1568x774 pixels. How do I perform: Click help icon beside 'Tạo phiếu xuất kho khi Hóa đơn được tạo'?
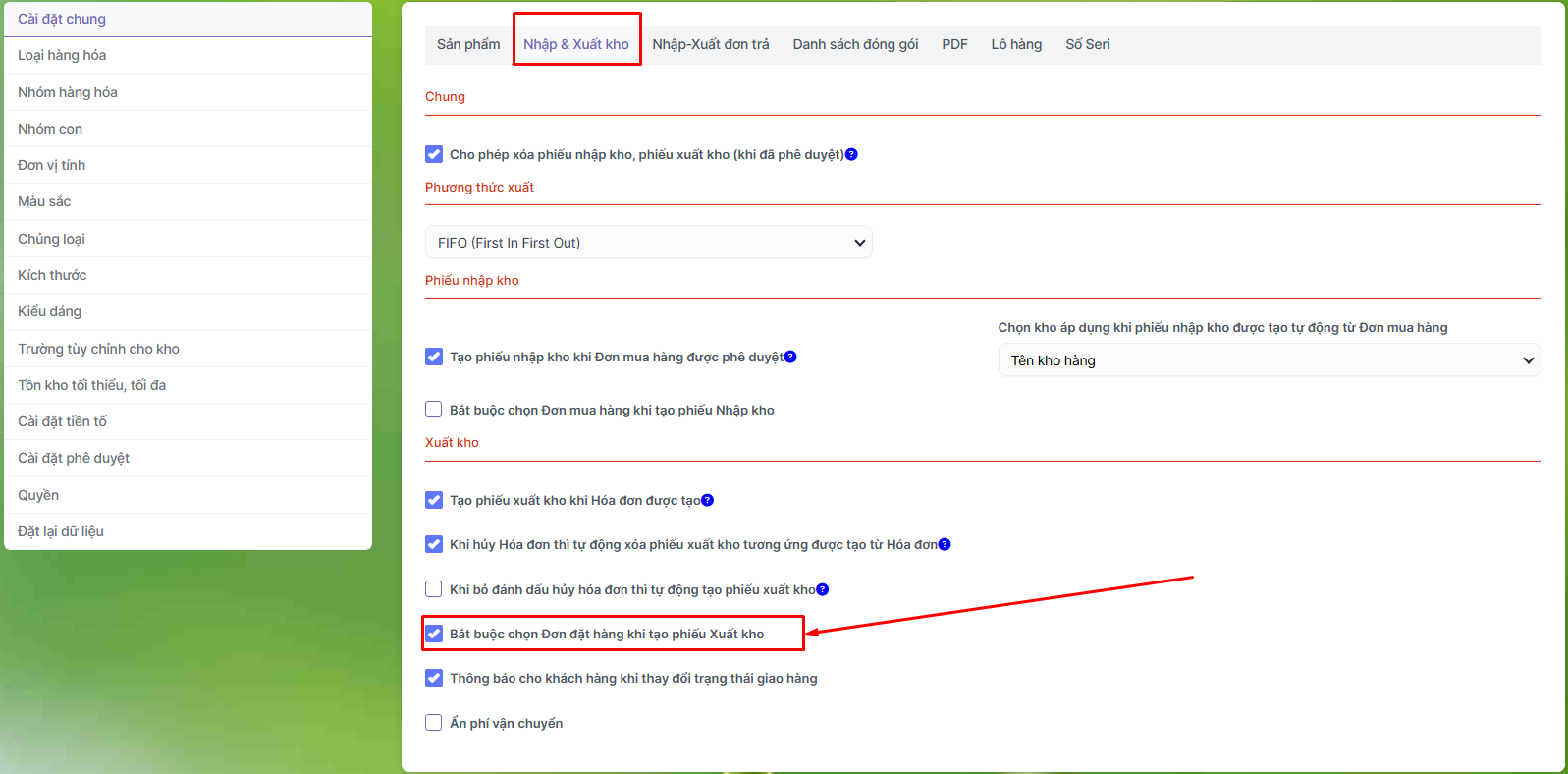pyautogui.click(x=708, y=500)
